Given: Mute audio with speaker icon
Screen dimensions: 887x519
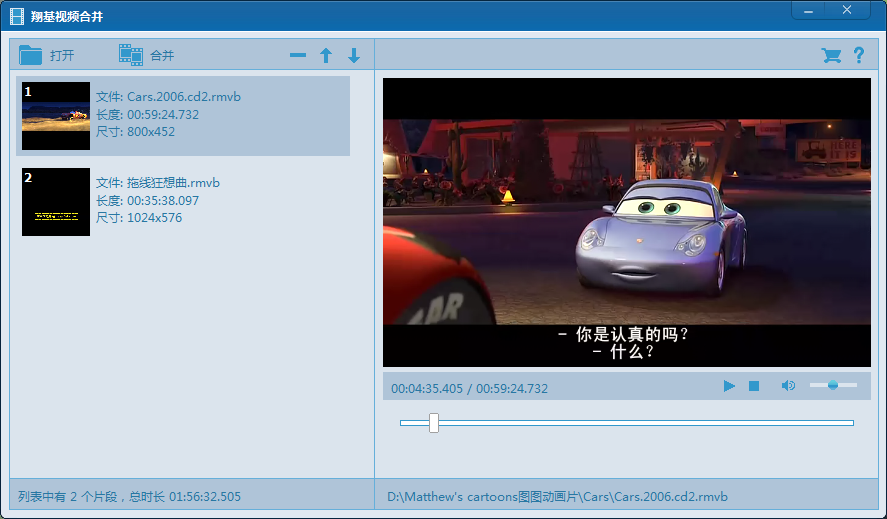Looking at the screenshot, I should tap(788, 386).
